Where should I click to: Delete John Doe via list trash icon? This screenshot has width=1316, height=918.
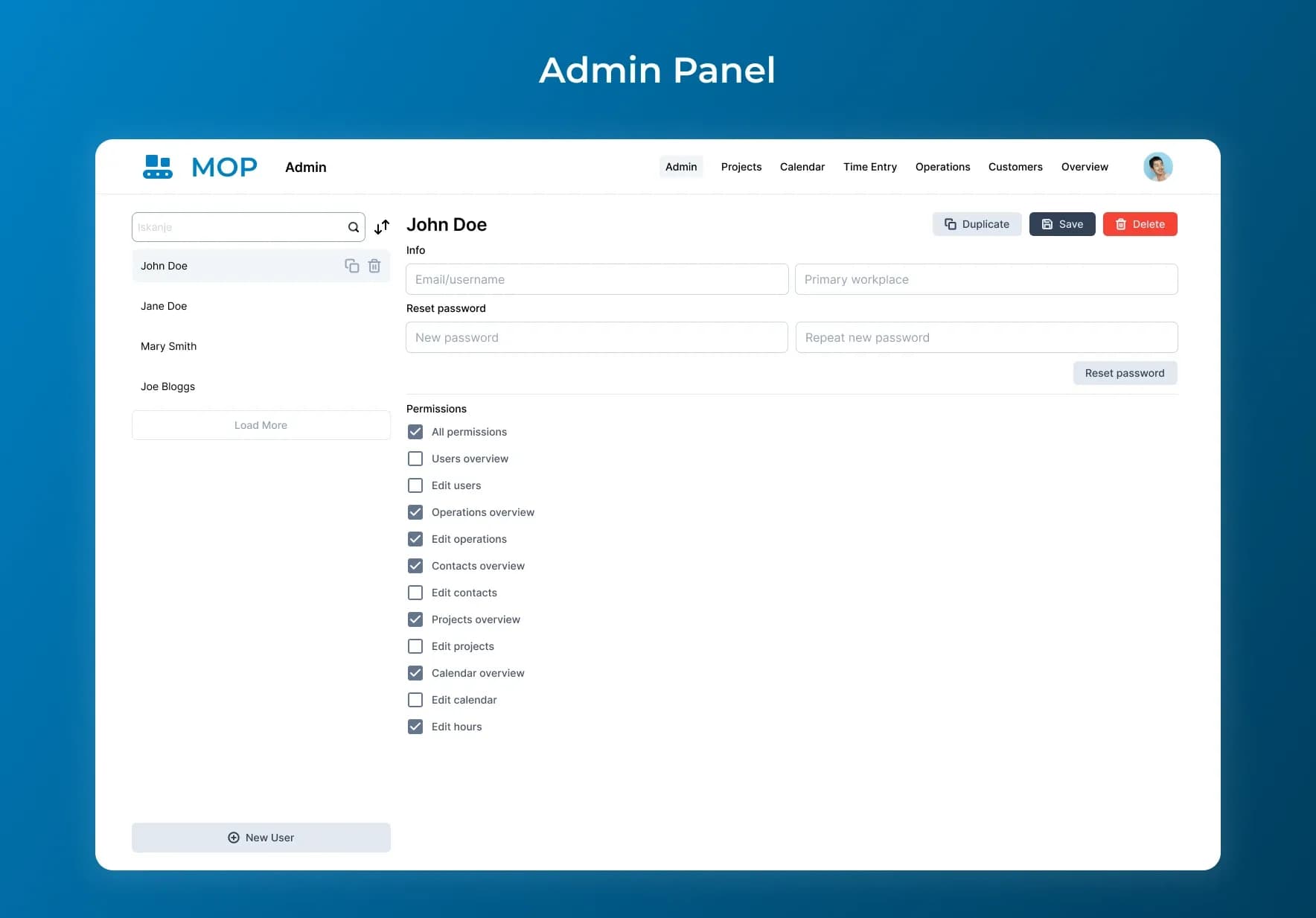[x=374, y=266]
